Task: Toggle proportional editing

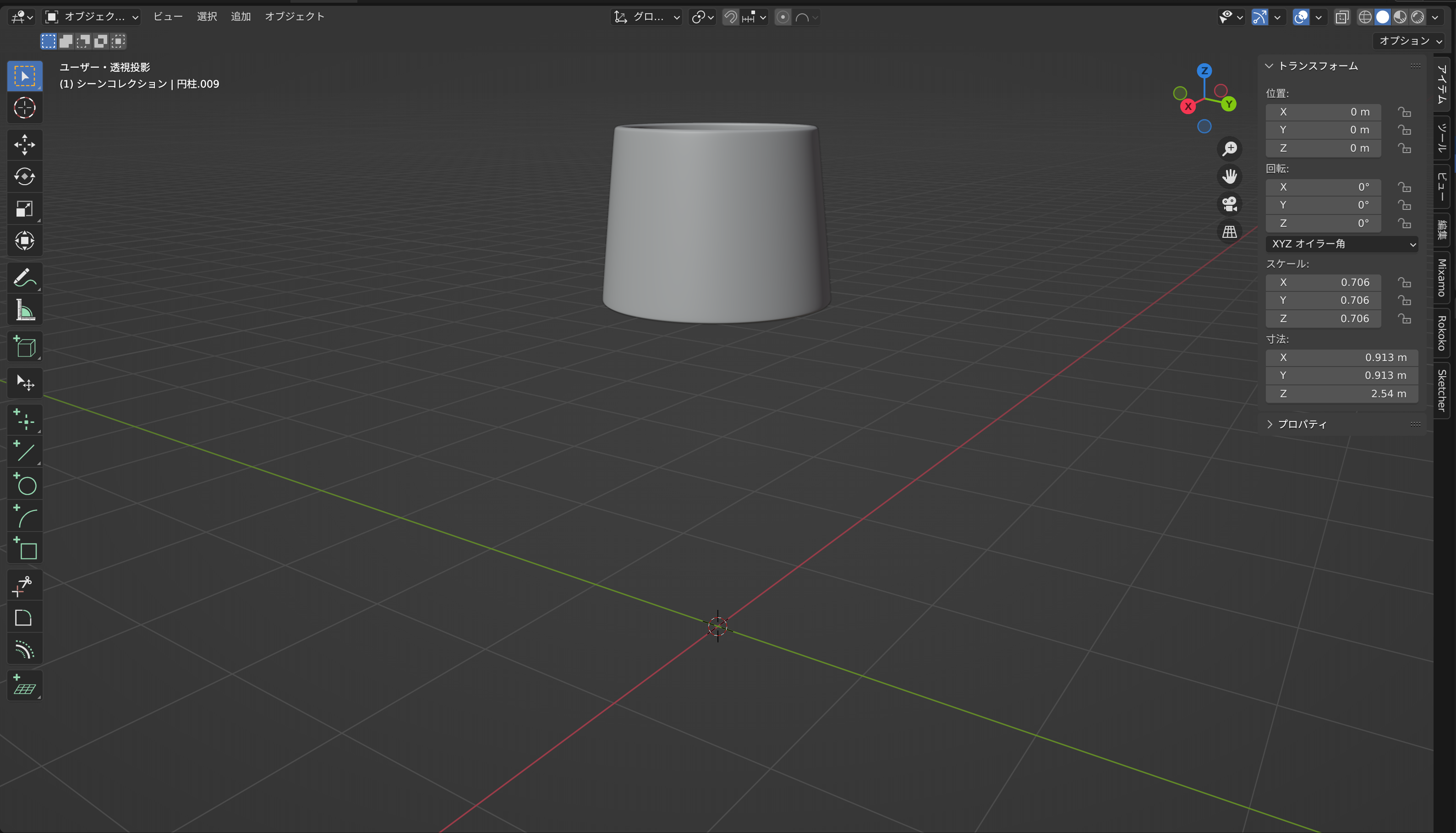Action: click(x=783, y=17)
